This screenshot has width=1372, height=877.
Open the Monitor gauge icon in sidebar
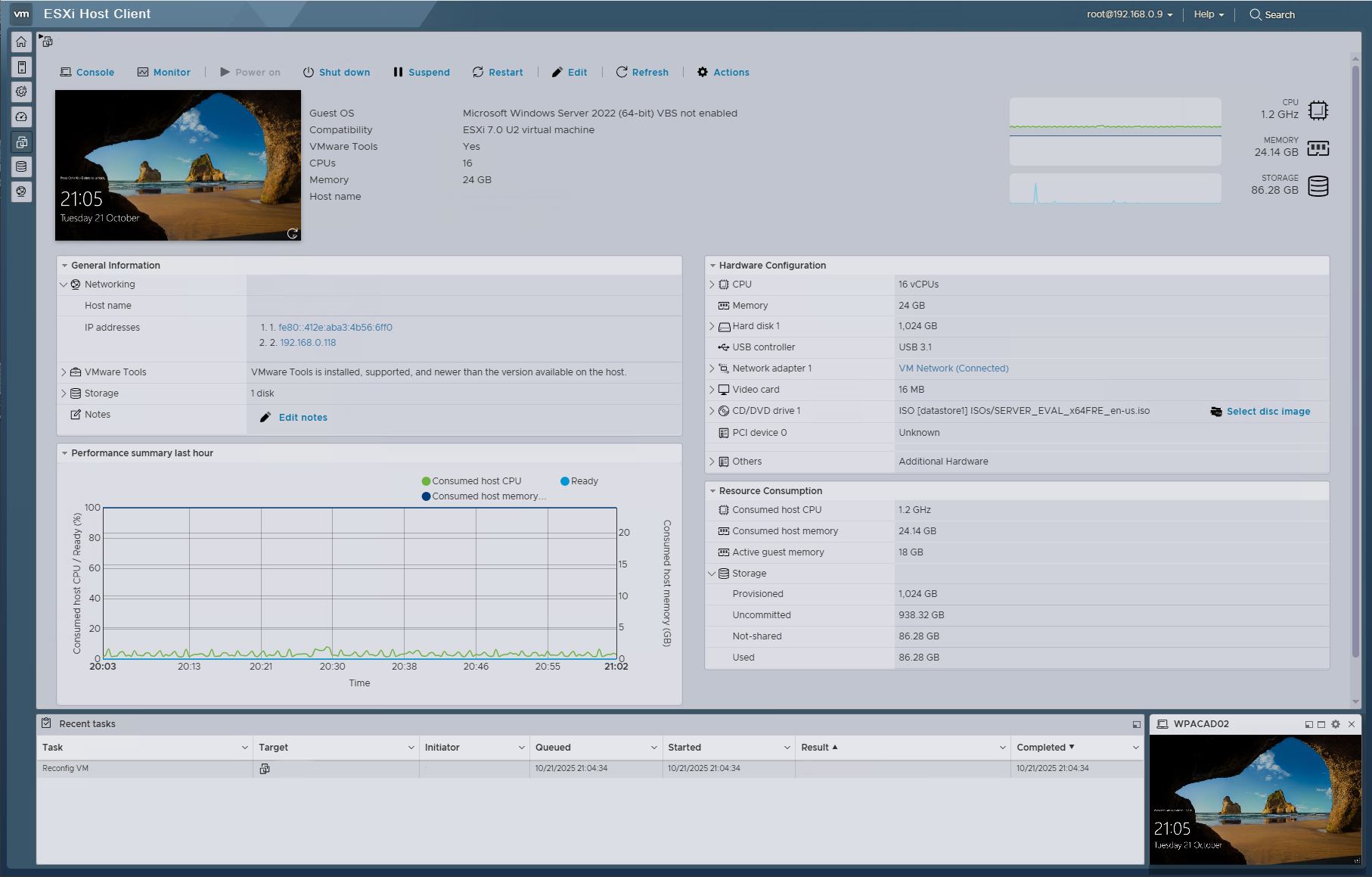coord(20,117)
